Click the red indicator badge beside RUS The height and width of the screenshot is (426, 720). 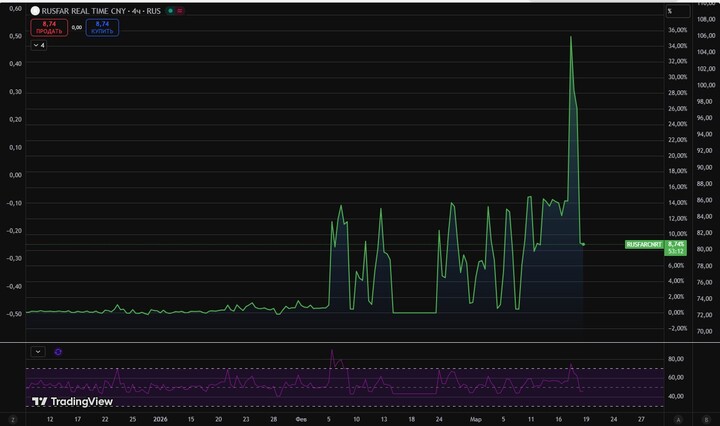tap(180, 10)
